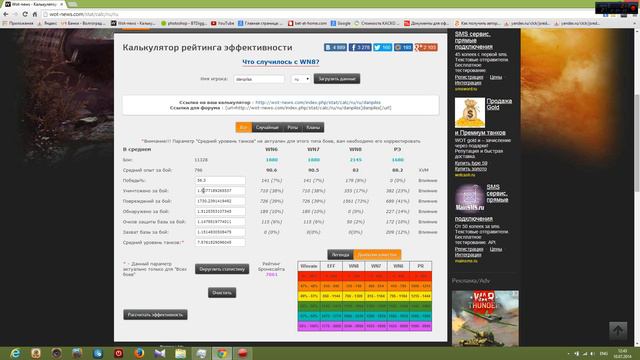
Task: Show the 'Легенда' tab of color table
Action: pos(340,255)
